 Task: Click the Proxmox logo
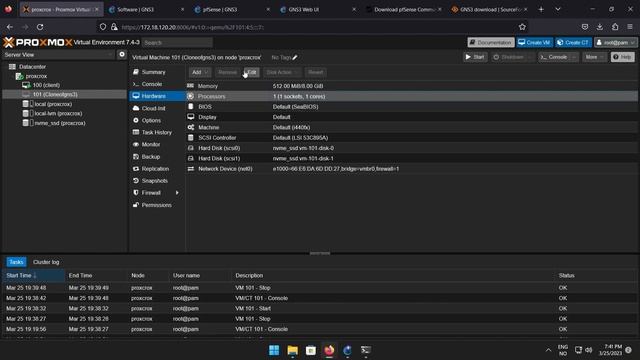pyautogui.click(x=38, y=42)
